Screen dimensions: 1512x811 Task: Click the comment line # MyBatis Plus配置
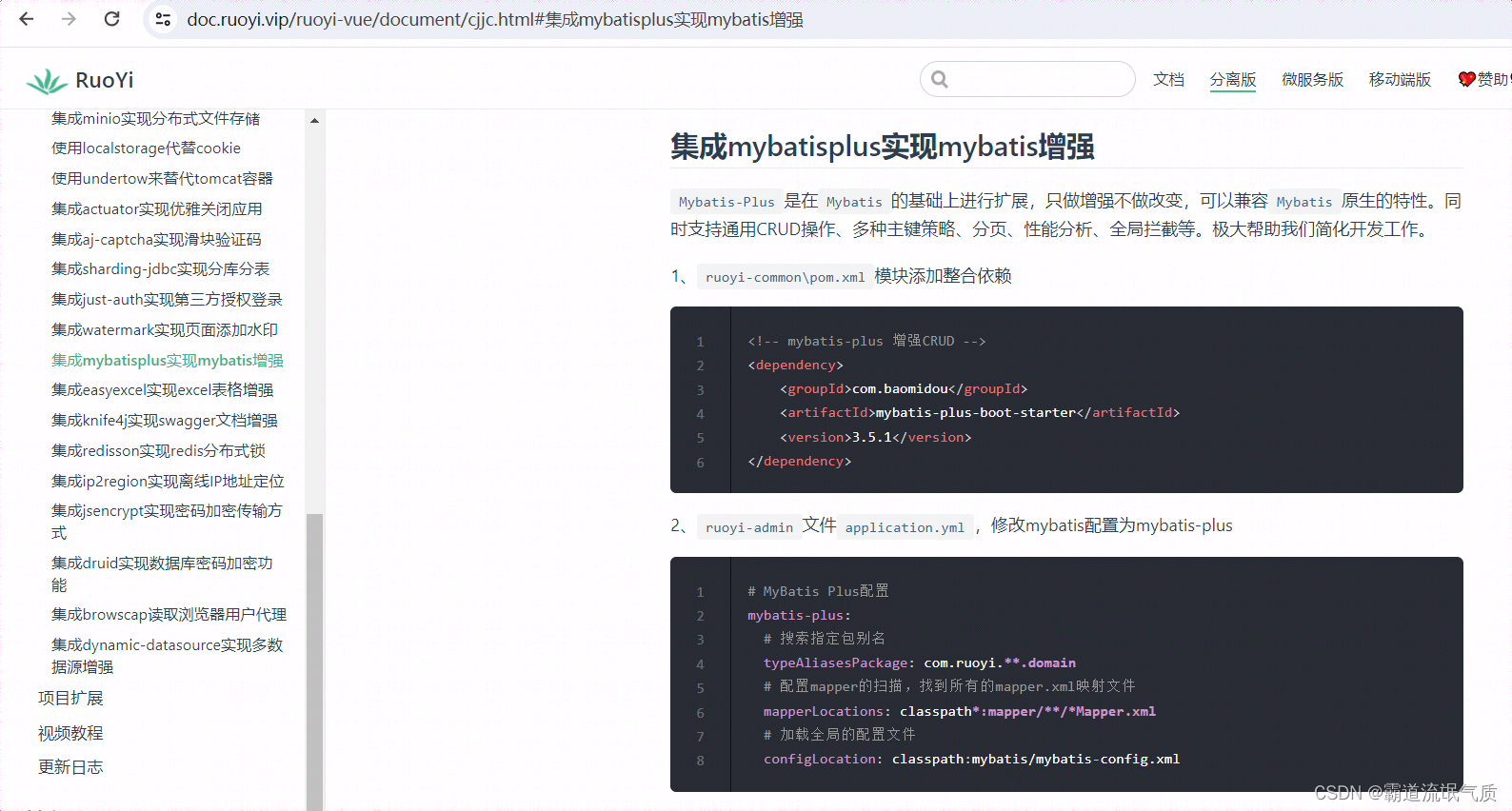818,591
